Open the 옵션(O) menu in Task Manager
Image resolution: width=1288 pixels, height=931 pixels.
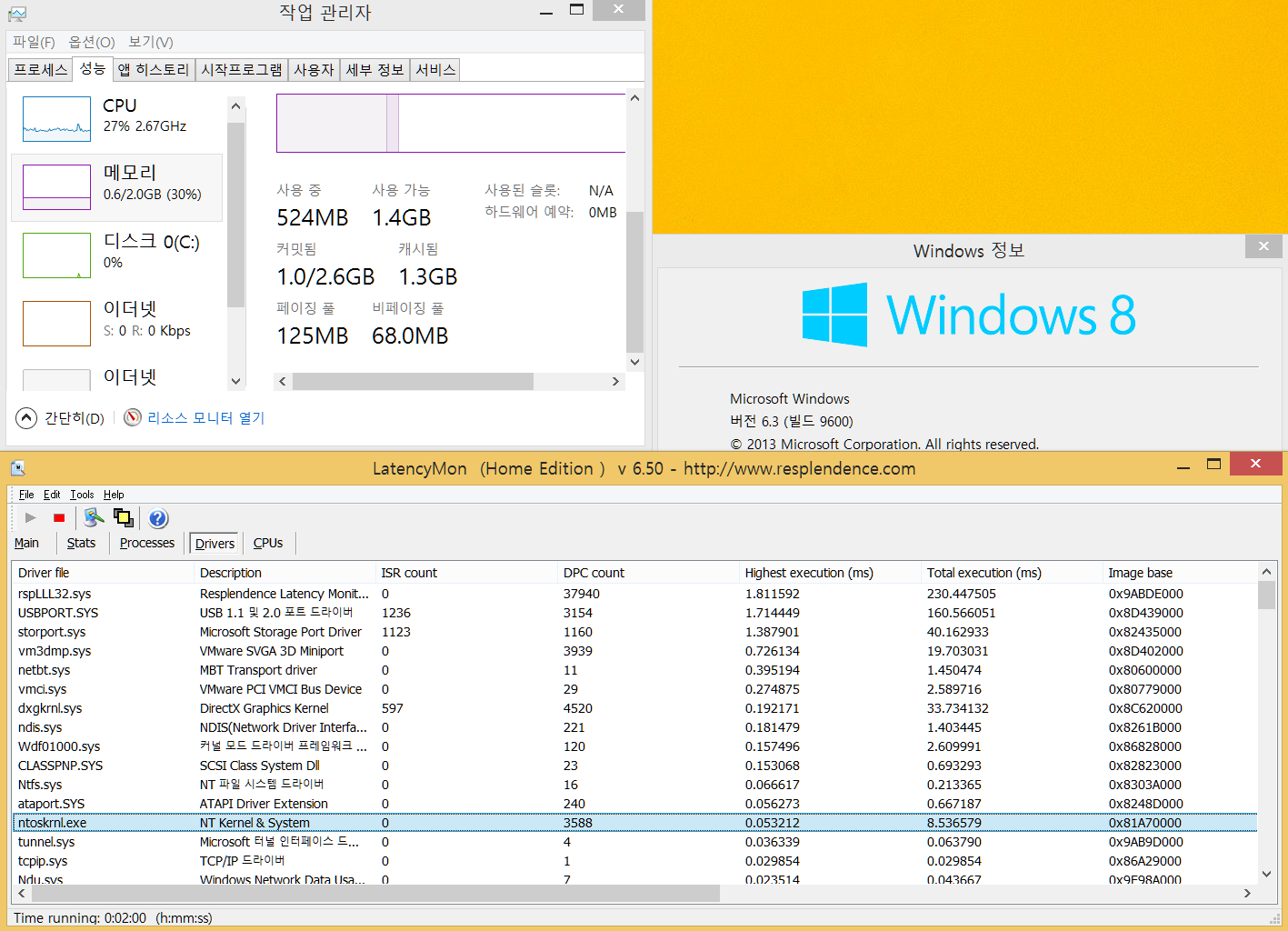(x=92, y=42)
